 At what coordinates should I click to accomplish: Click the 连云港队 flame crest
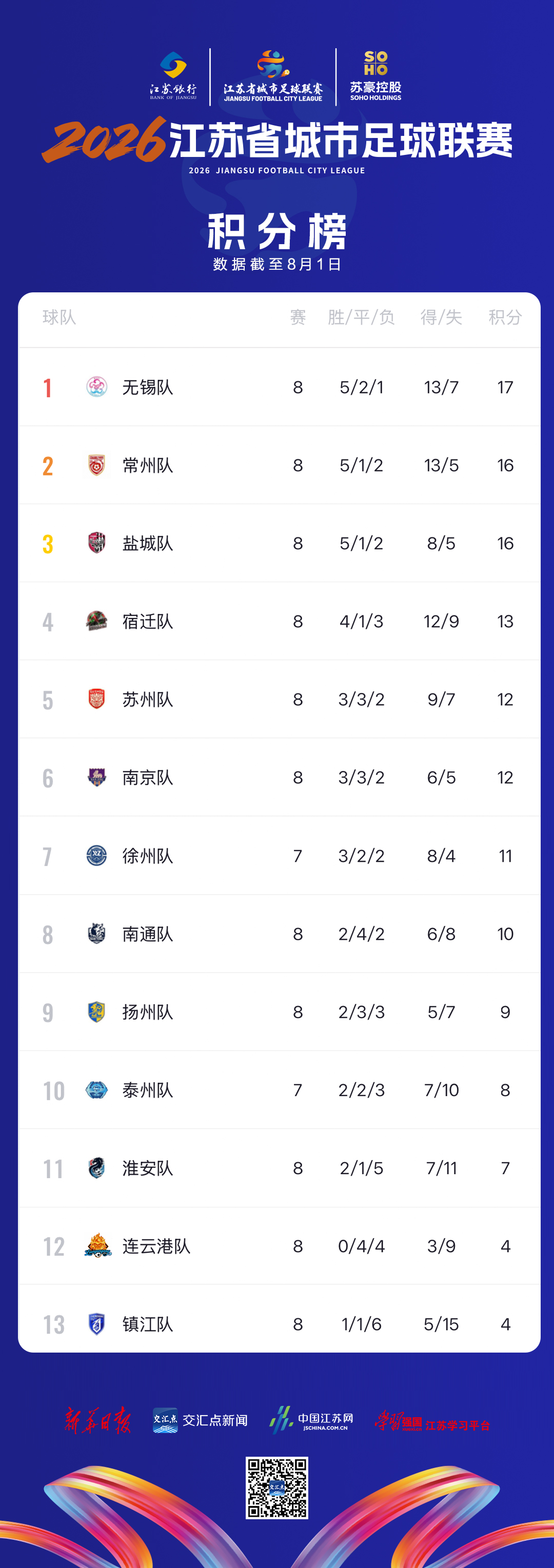pos(98,1245)
